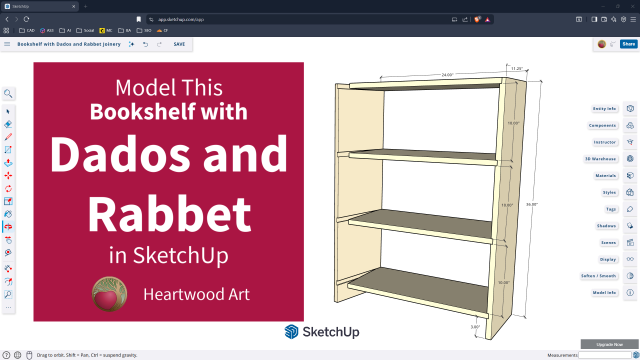Open the MC bookmark

point(106,31)
